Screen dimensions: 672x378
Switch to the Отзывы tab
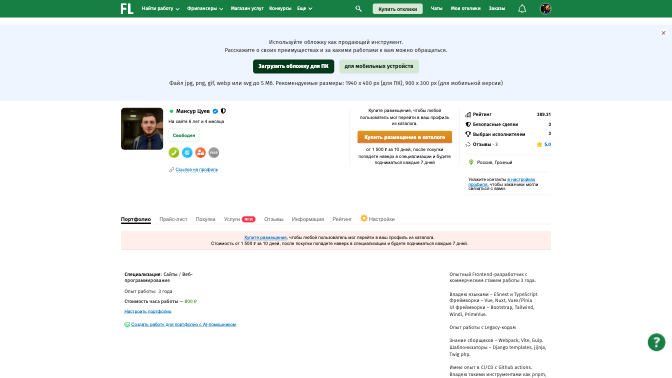point(273,219)
